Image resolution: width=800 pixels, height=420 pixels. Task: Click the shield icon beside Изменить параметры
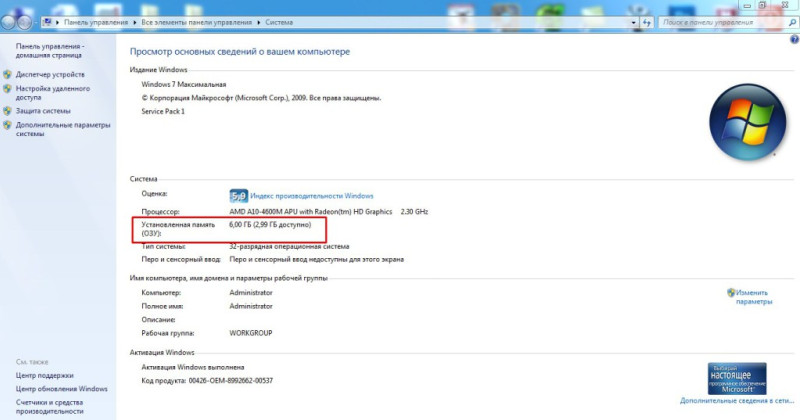coord(731,292)
